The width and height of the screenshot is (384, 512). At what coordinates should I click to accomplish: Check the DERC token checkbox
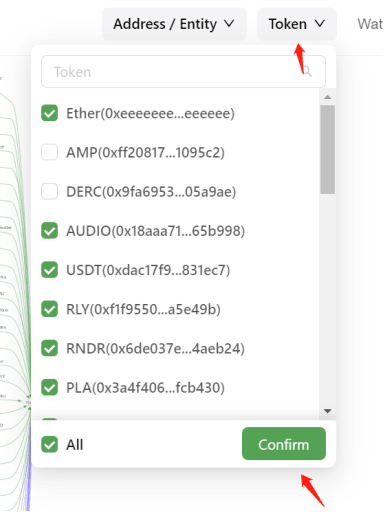50,191
